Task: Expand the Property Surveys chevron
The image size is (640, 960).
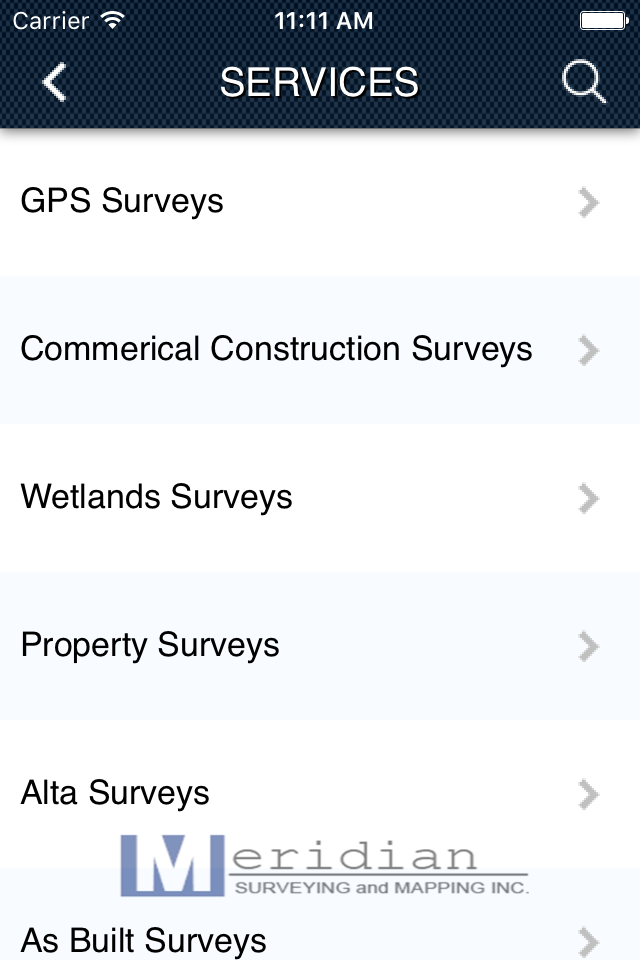Action: [587, 647]
